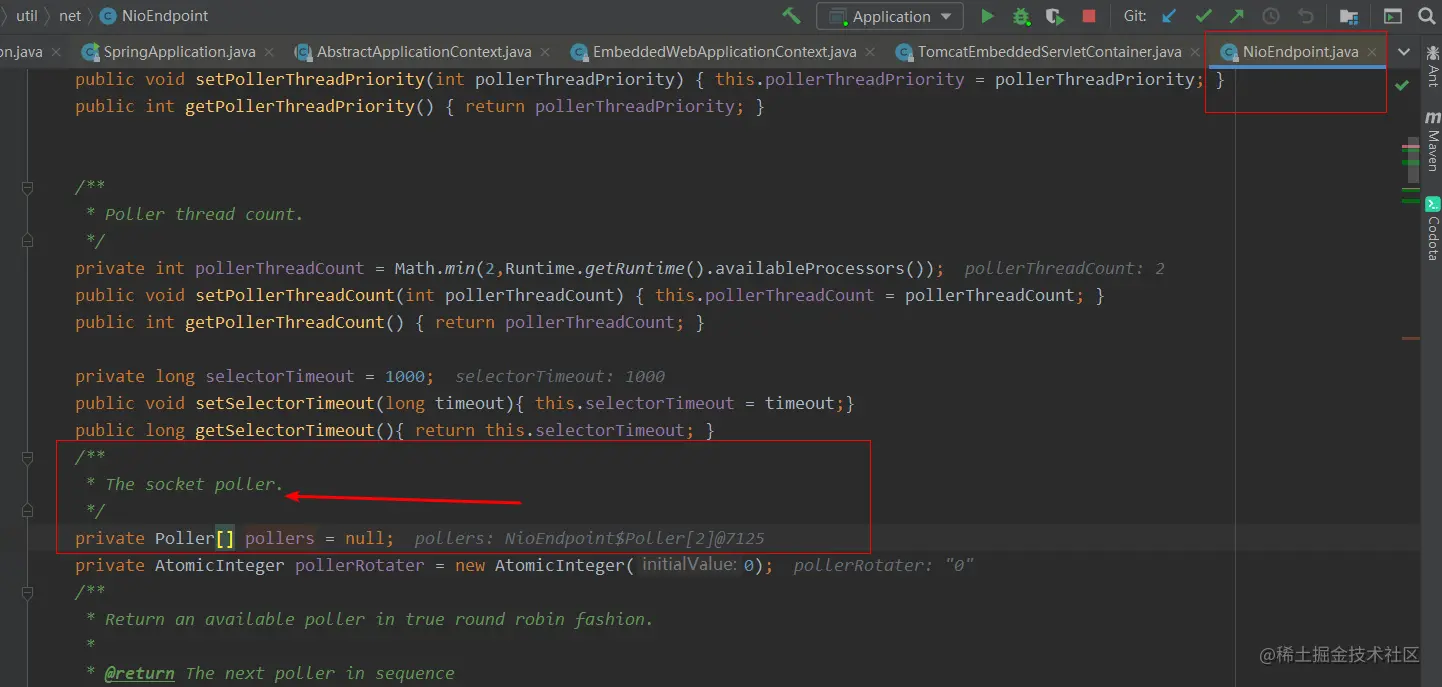1442x687 pixels.
Task: Click the 'selectorTimeout: 1000' inline debug value
Action: click(560, 376)
